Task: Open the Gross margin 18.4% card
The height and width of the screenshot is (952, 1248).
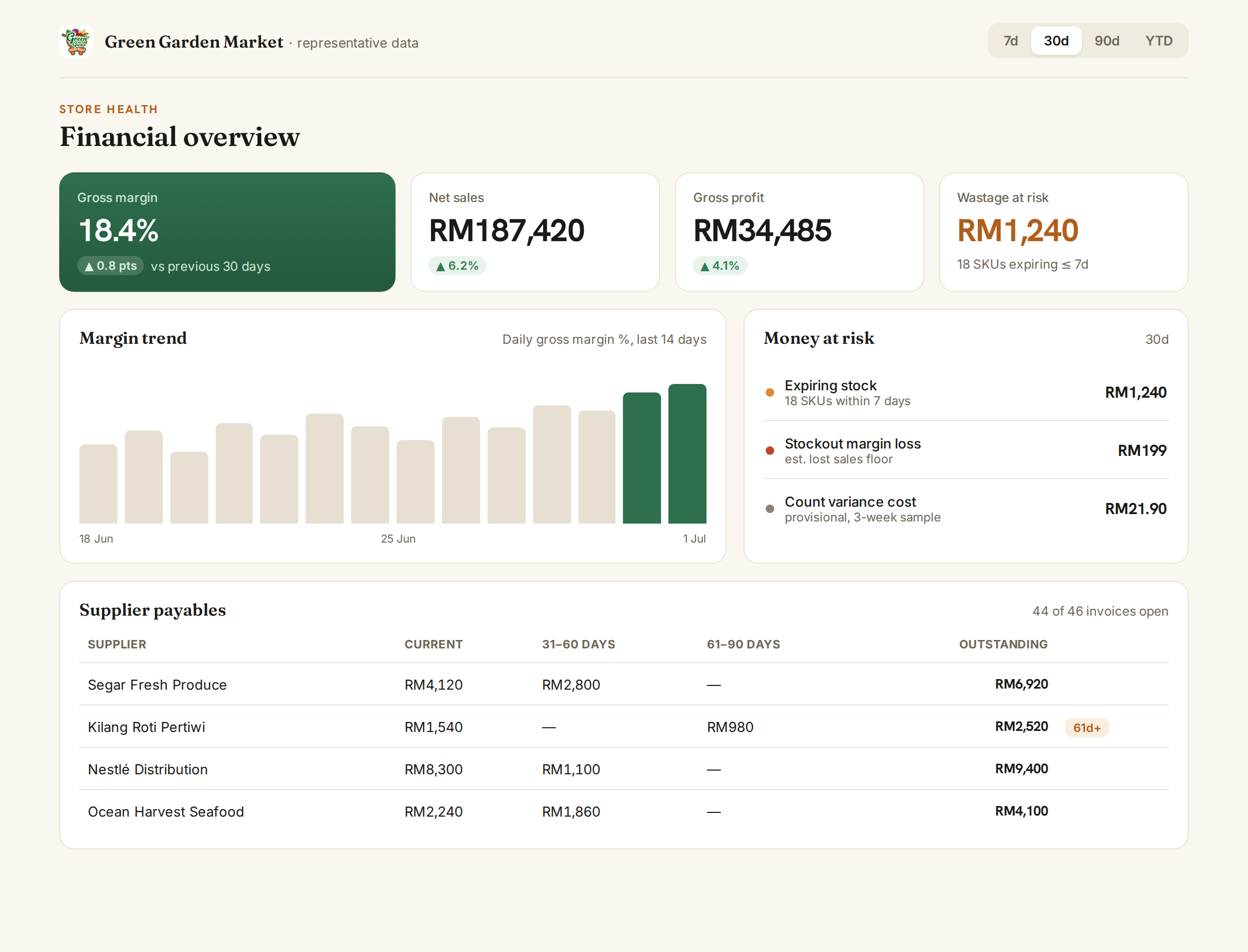Action: tap(227, 232)
